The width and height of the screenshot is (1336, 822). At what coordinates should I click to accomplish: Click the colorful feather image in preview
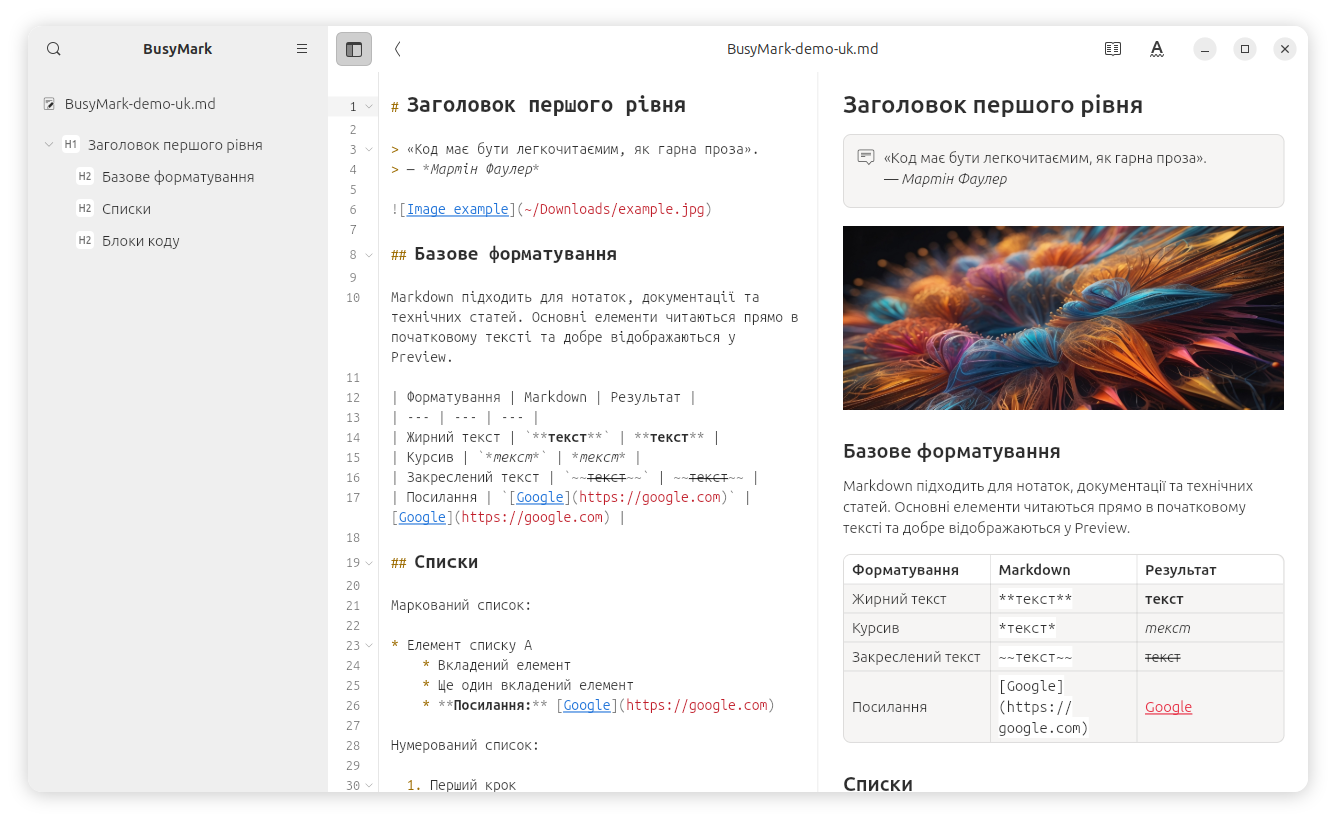(1063, 318)
